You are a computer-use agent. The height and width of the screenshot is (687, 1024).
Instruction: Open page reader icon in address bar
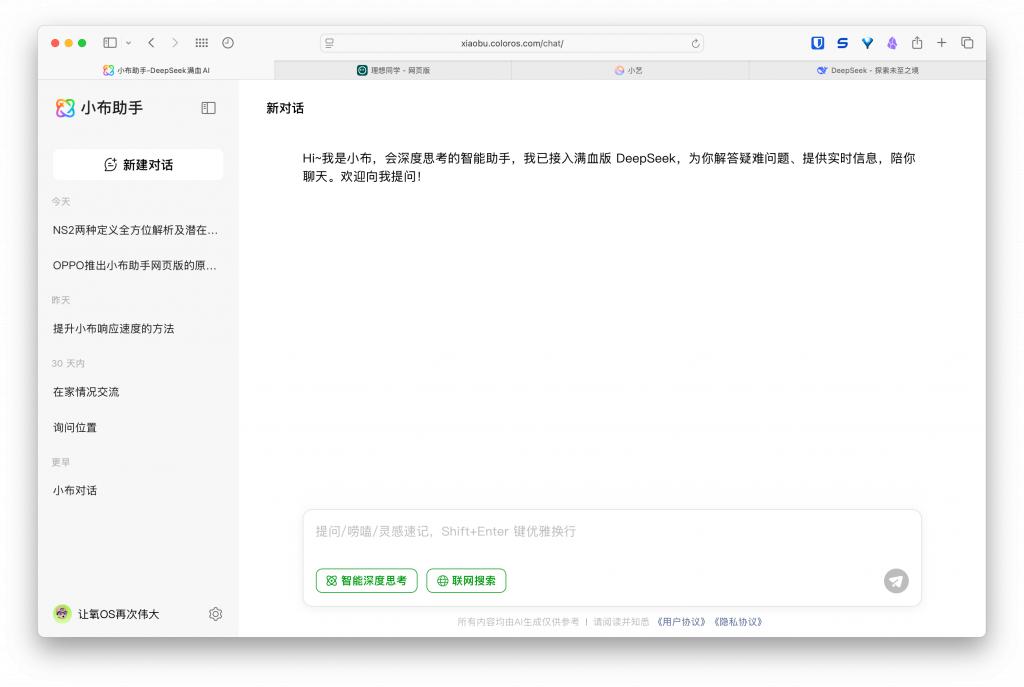[x=330, y=43]
